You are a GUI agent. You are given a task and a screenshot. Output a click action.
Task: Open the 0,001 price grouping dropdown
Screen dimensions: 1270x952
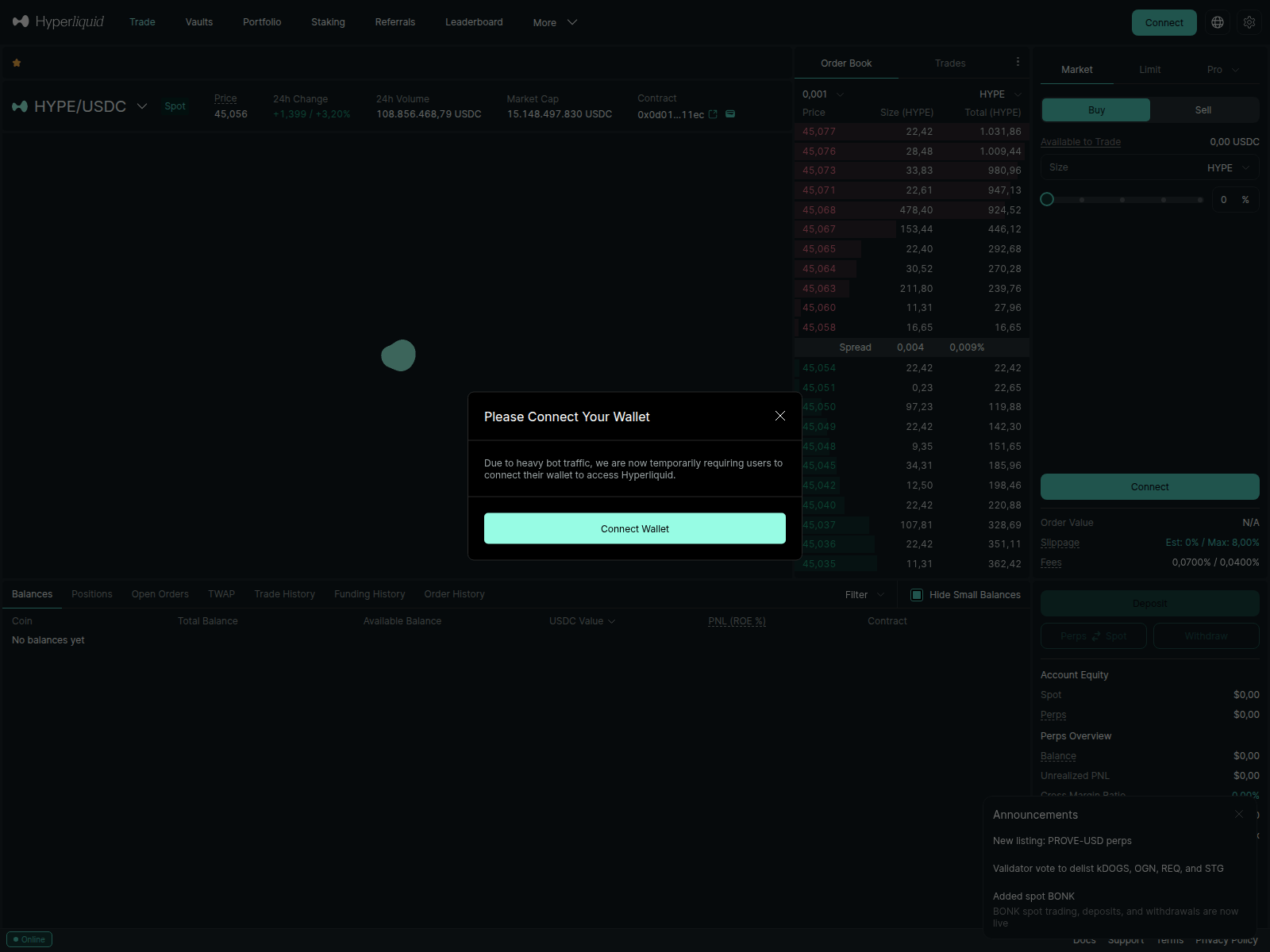point(823,94)
